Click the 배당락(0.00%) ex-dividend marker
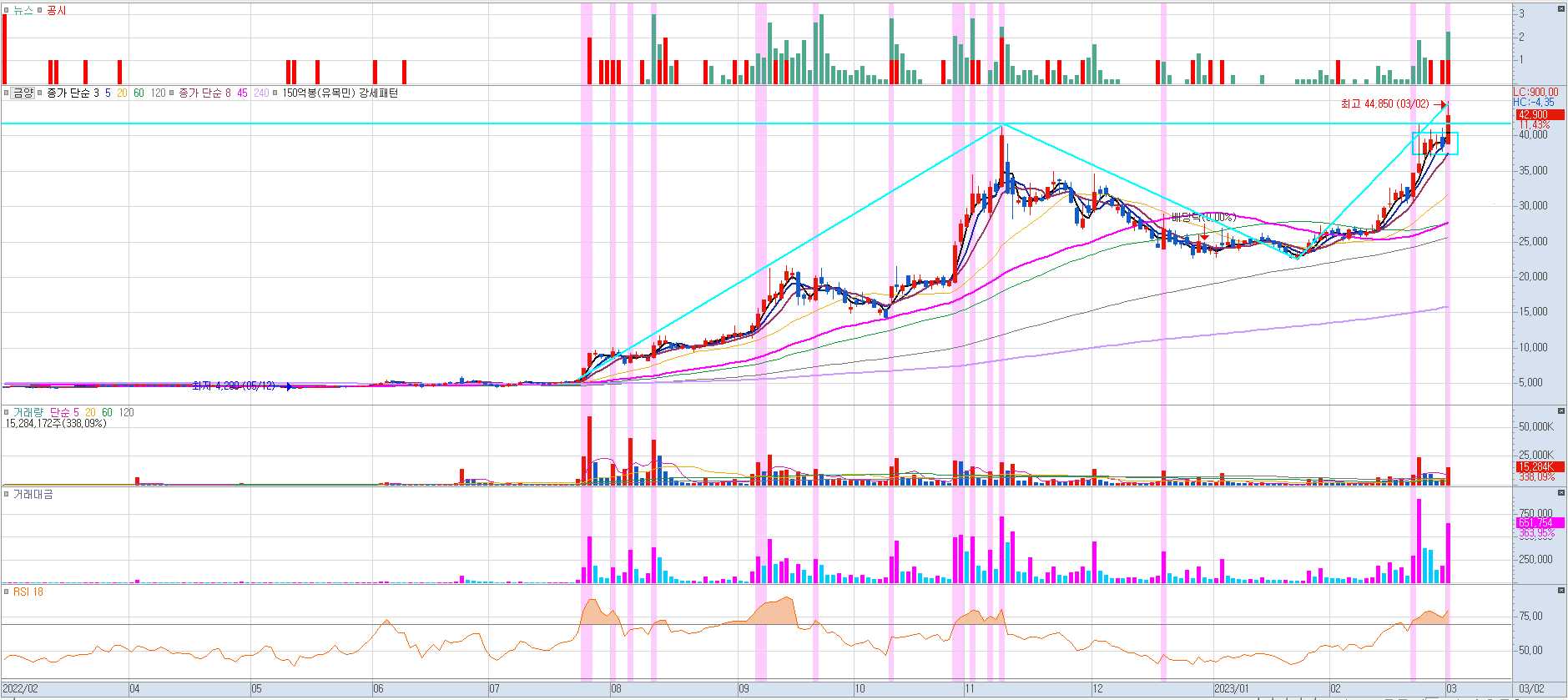Viewport: 1568px width, 700px height. click(1202, 218)
